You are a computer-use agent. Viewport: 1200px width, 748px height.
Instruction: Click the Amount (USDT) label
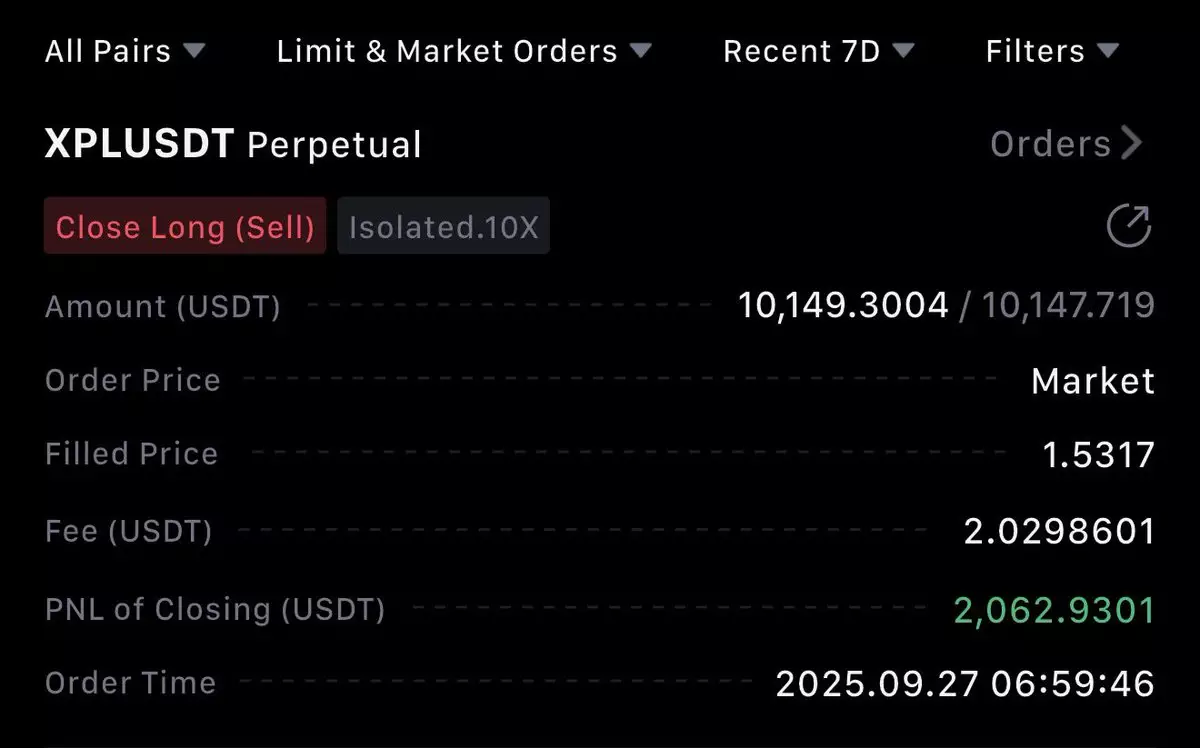tap(163, 306)
